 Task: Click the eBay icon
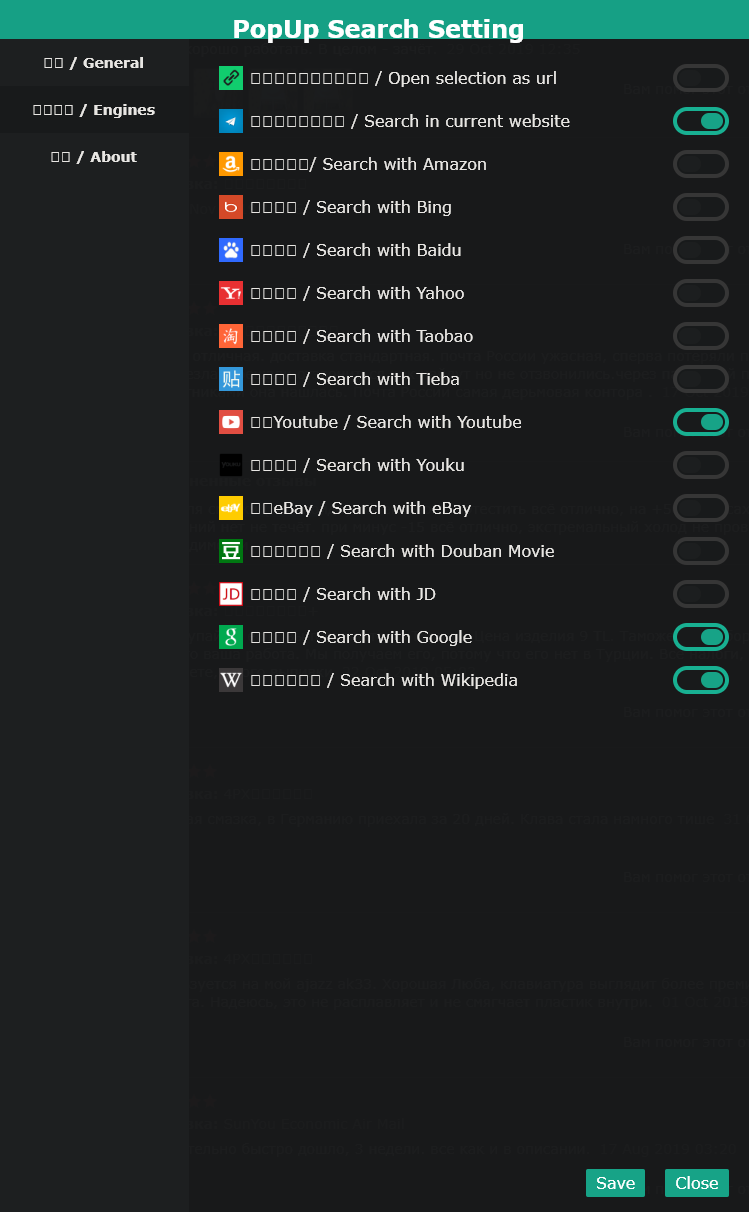tap(231, 508)
